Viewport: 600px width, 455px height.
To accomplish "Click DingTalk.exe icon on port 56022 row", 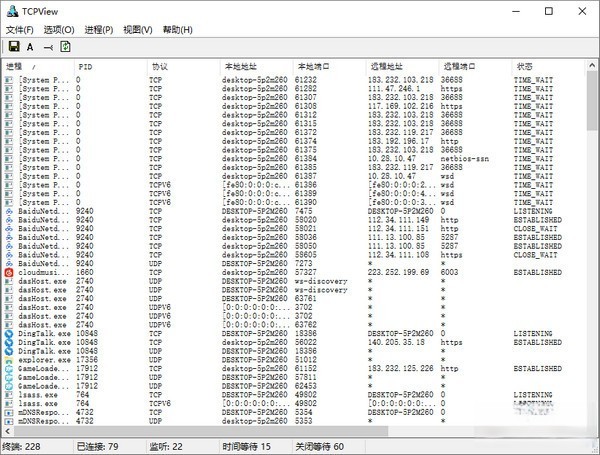I will click(9, 342).
